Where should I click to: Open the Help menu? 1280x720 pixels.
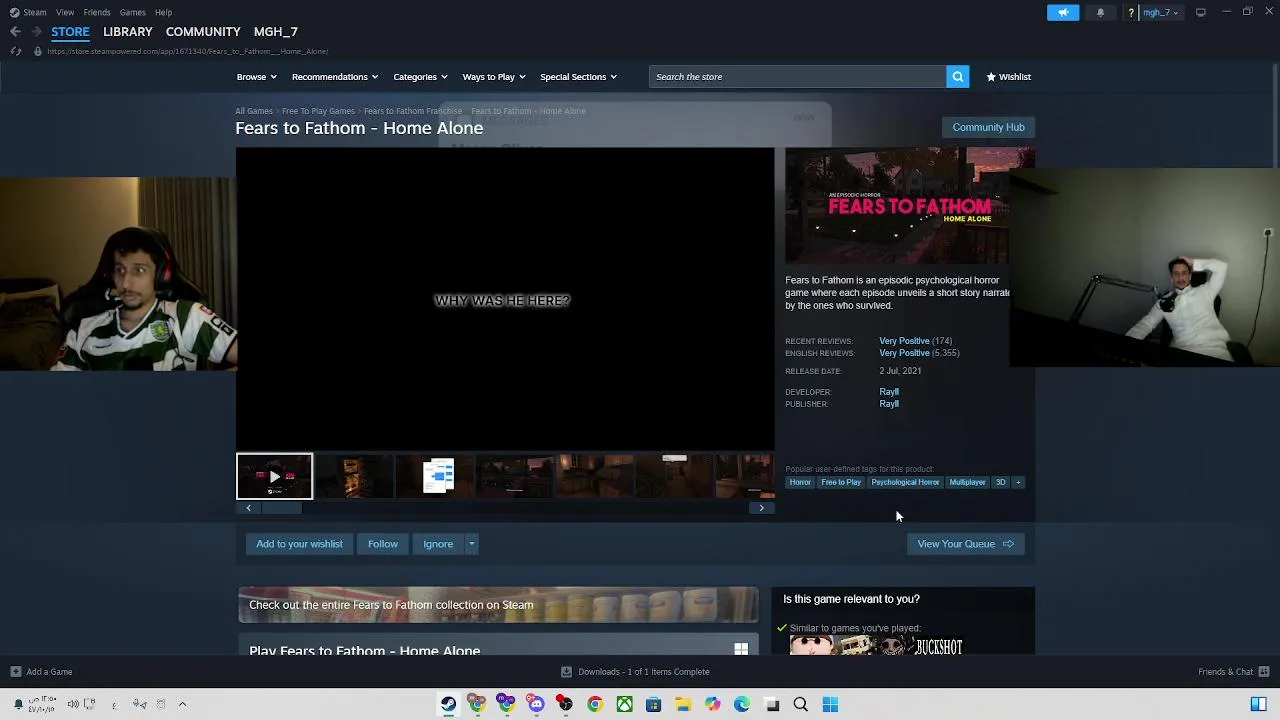pyautogui.click(x=163, y=12)
